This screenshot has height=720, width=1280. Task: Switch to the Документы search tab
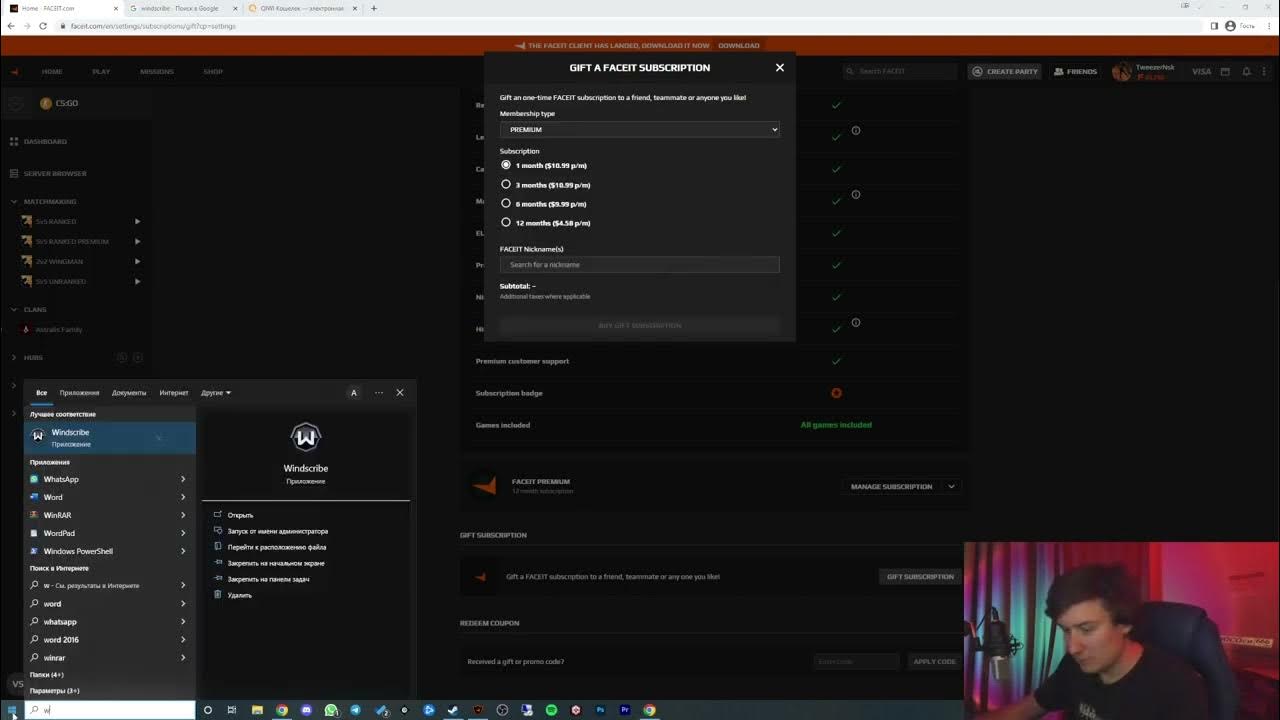pyautogui.click(x=129, y=393)
